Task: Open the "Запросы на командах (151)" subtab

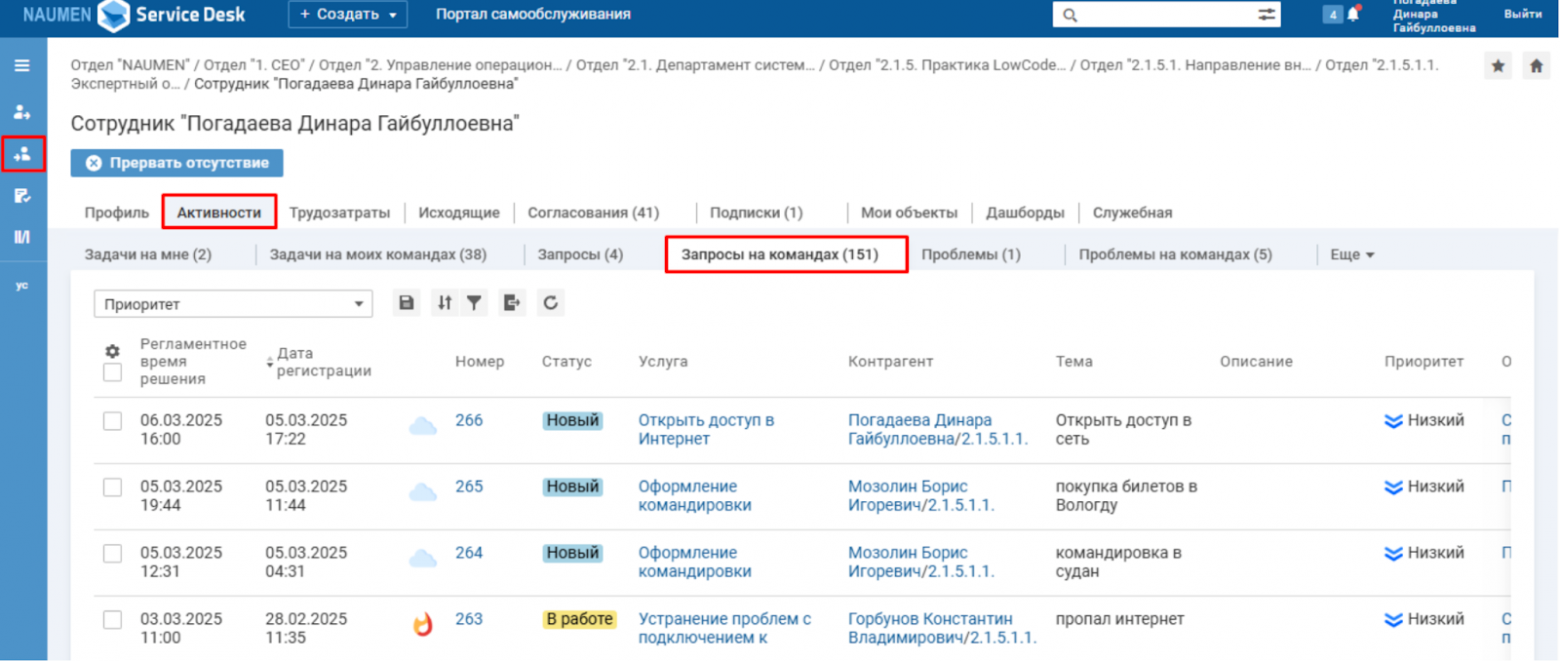Action: click(x=780, y=255)
